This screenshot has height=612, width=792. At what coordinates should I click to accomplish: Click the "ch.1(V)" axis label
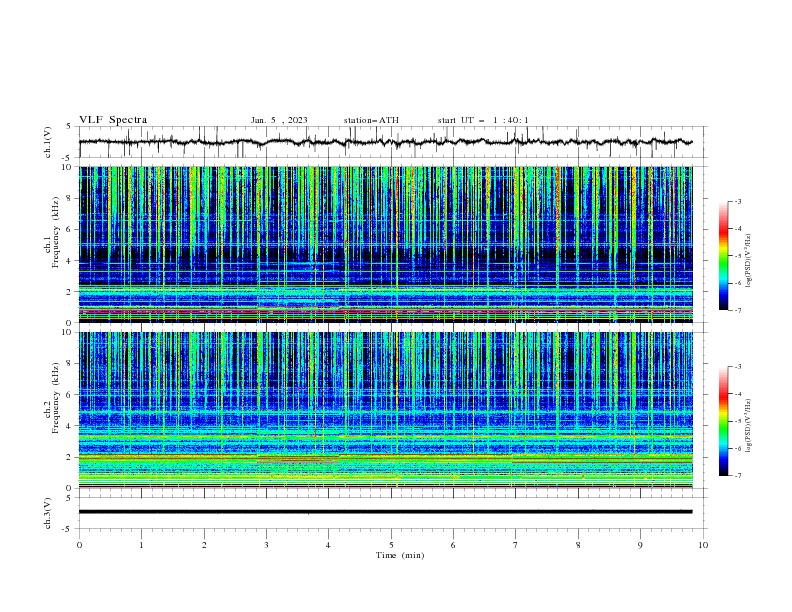[48, 142]
